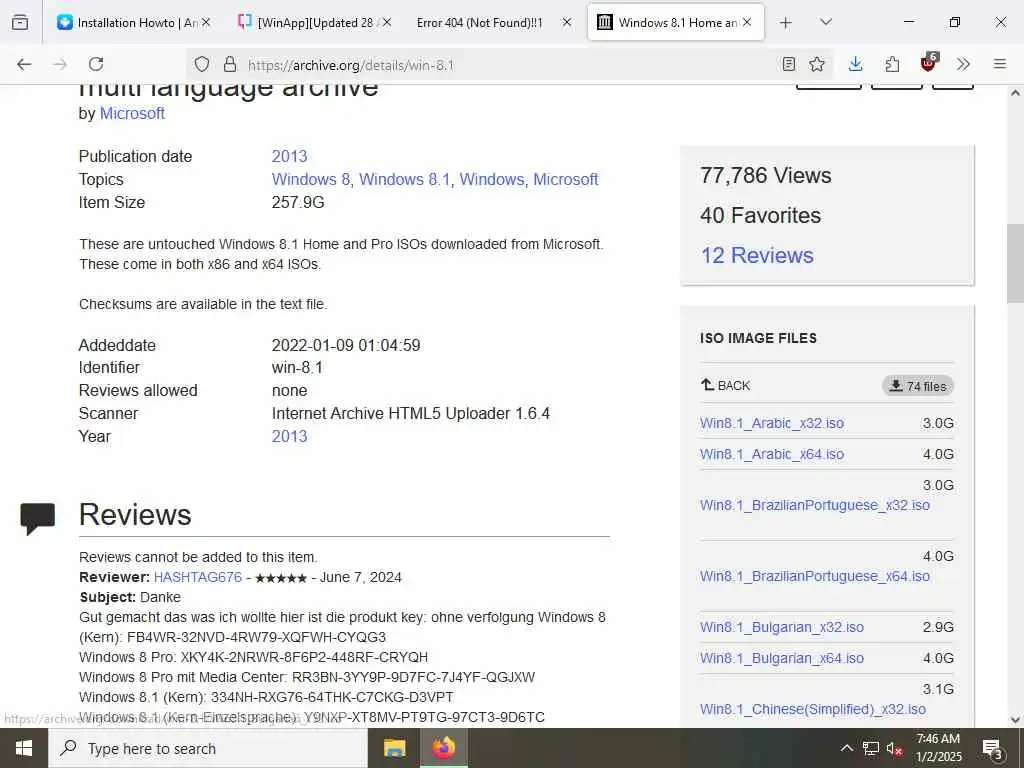Open the extensions puzzle icon
The height and width of the screenshot is (768, 1024).
tap(892, 64)
